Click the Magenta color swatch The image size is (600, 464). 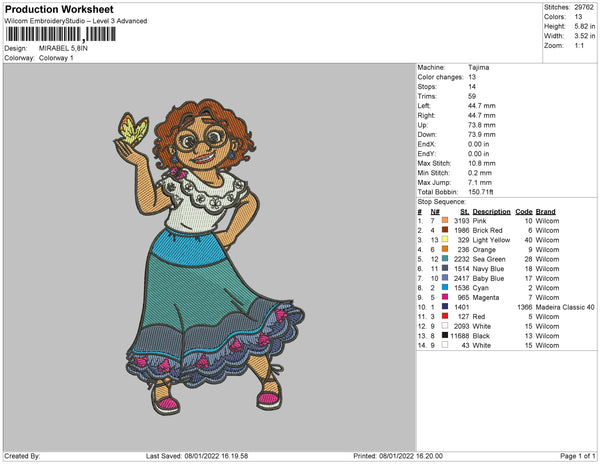coord(445,297)
